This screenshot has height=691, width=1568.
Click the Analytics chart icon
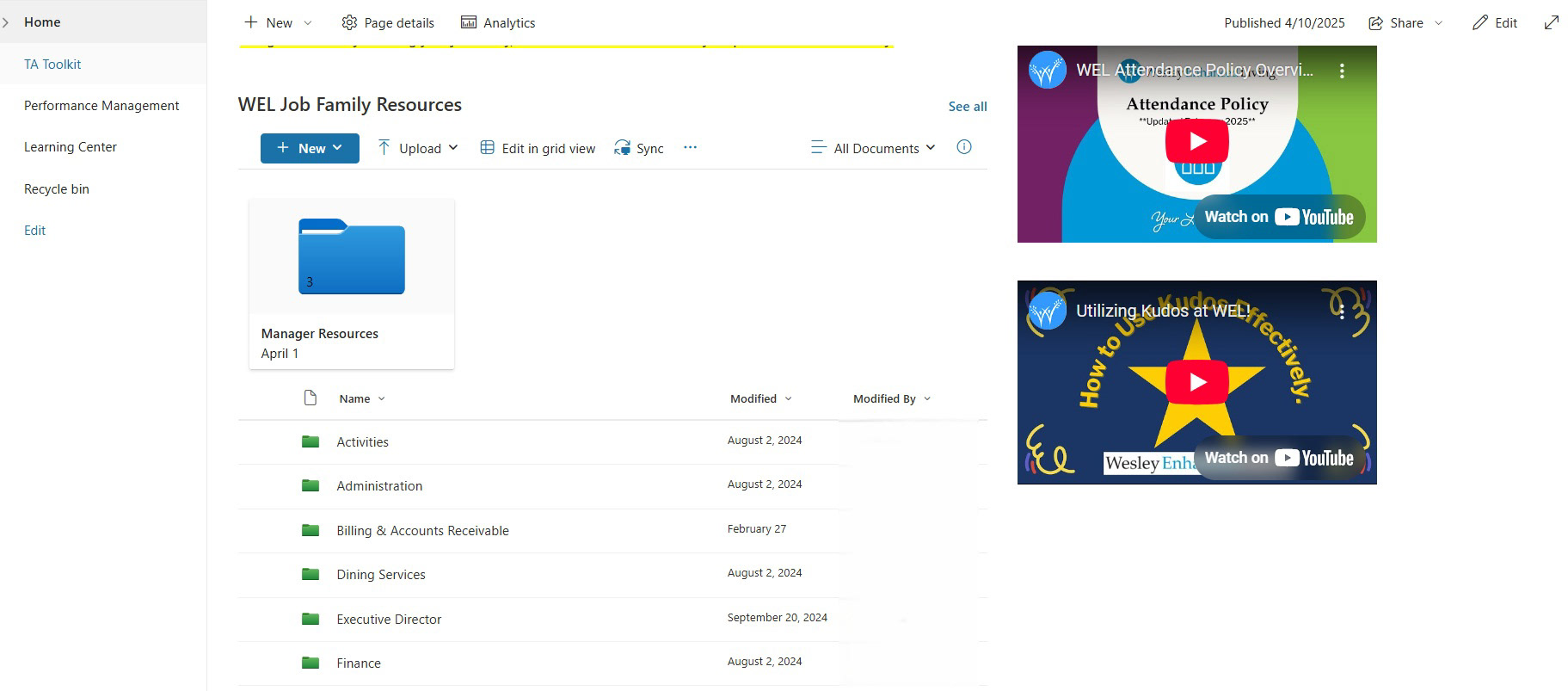coord(469,22)
